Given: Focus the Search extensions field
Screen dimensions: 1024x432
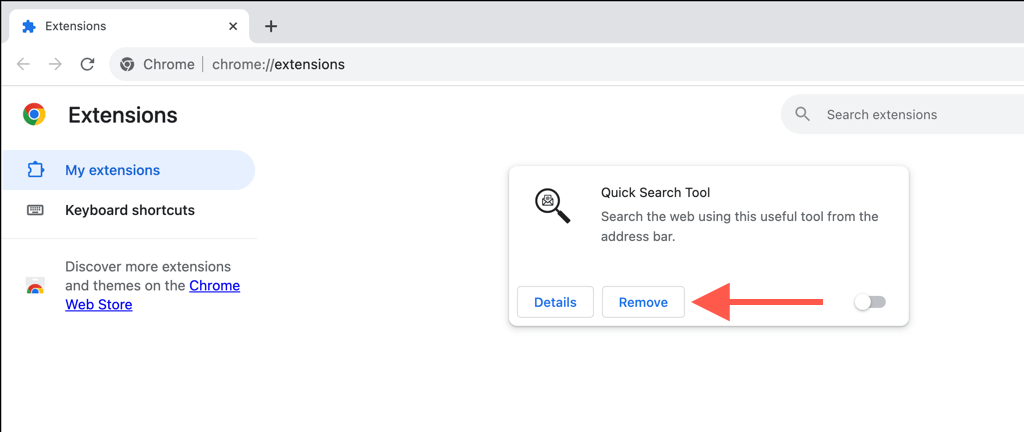Looking at the screenshot, I should point(900,115).
